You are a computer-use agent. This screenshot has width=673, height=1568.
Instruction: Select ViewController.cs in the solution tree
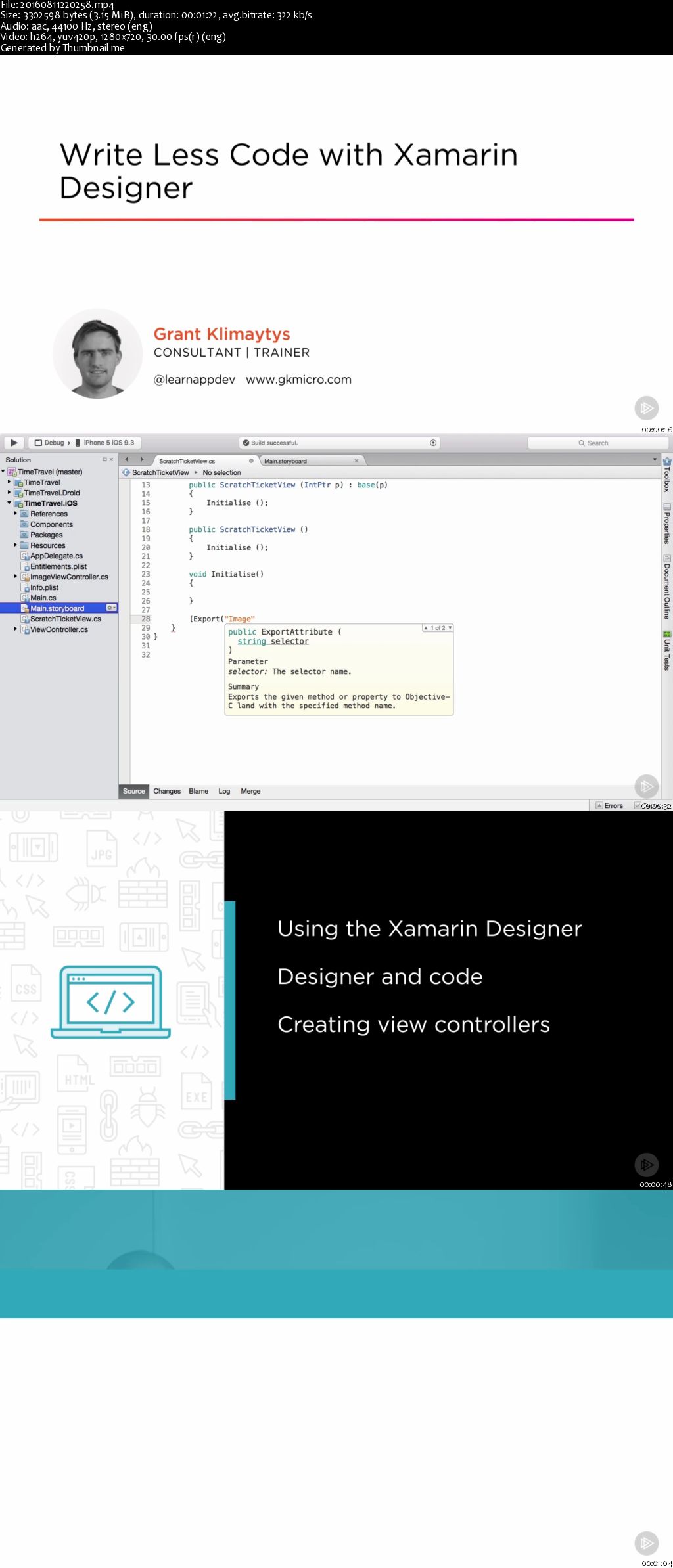(59, 629)
